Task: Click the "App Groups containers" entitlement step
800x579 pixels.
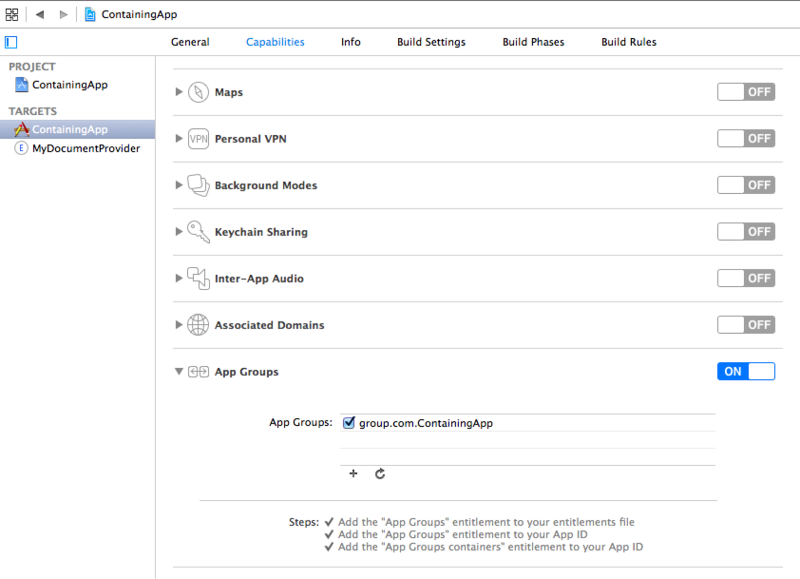Action: 490,547
